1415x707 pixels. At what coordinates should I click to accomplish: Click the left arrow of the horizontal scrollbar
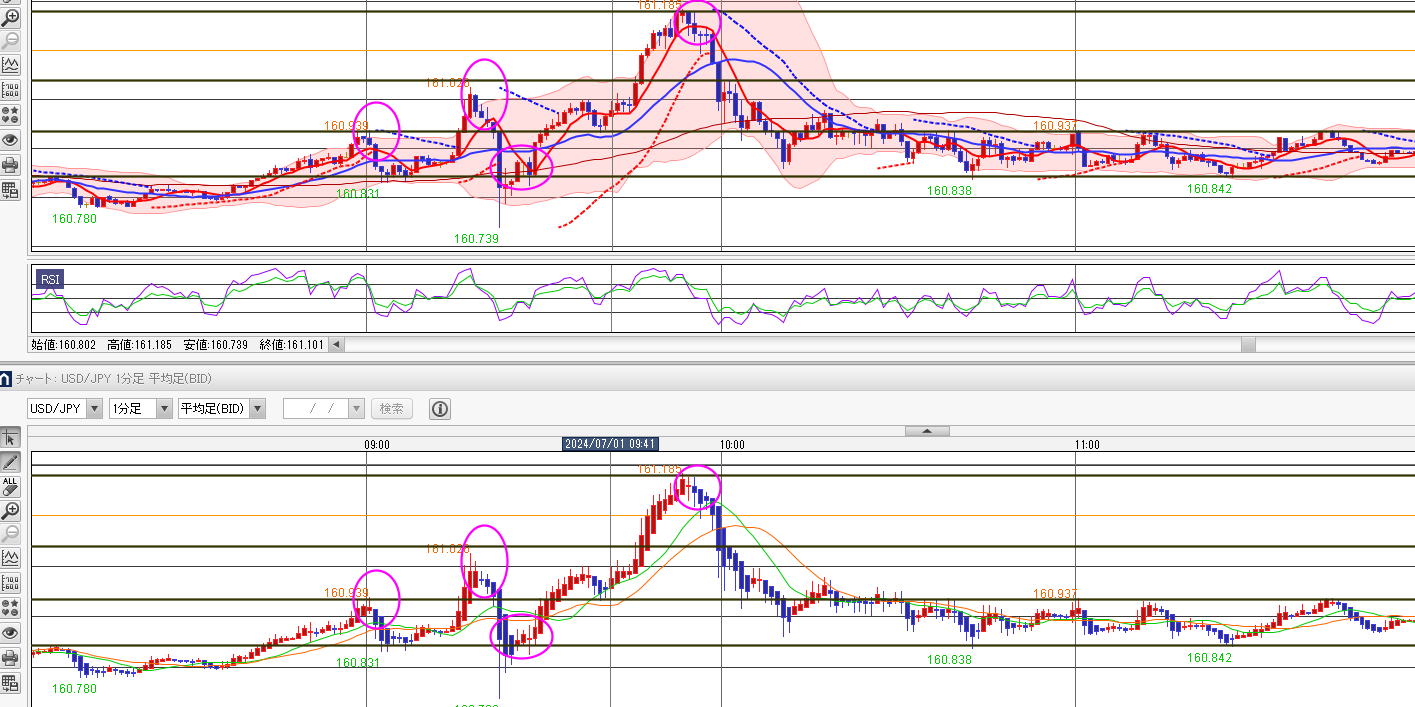pyautogui.click(x=336, y=345)
